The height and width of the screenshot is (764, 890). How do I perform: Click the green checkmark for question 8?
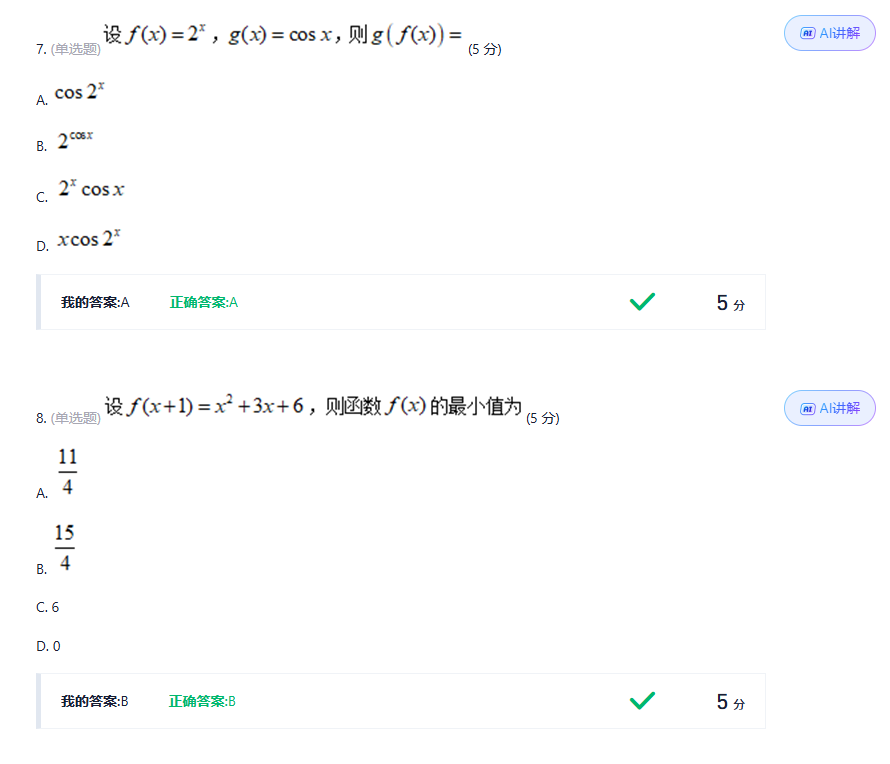pos(642,701)
